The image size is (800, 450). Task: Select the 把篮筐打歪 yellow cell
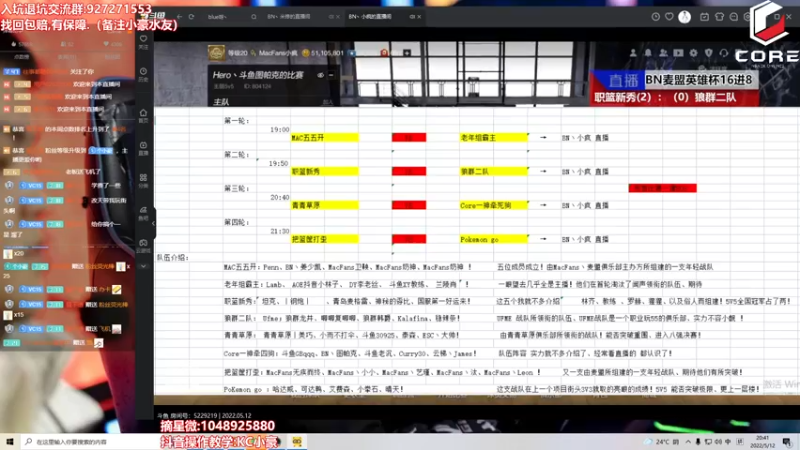(324, 239)
